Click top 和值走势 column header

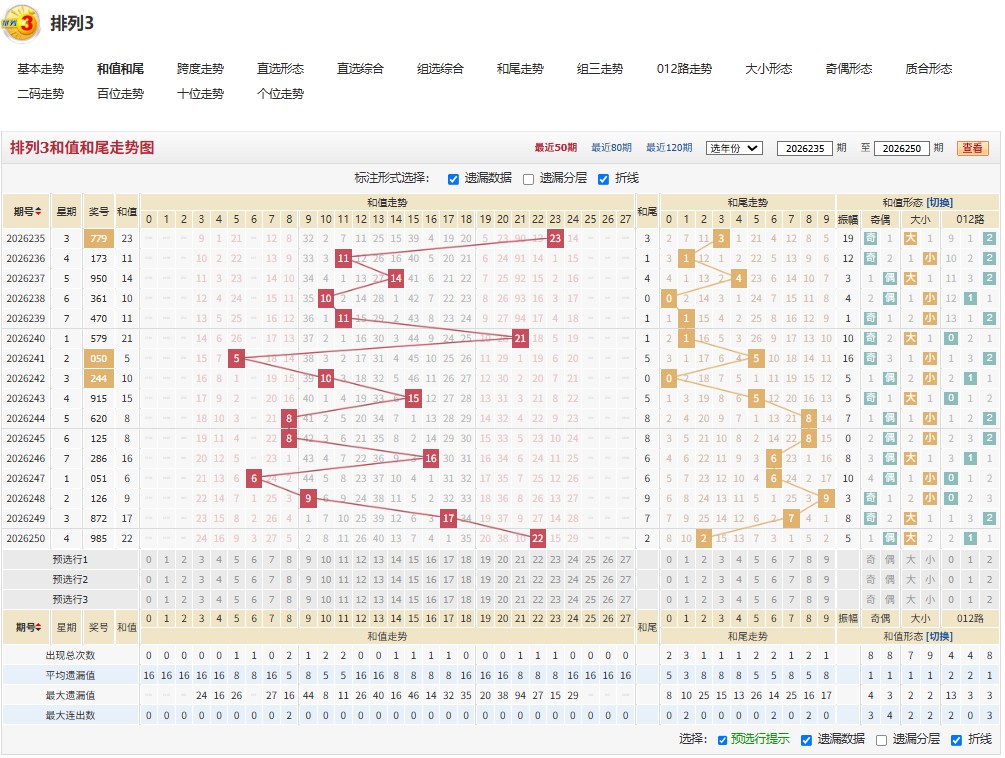(387, 202)
